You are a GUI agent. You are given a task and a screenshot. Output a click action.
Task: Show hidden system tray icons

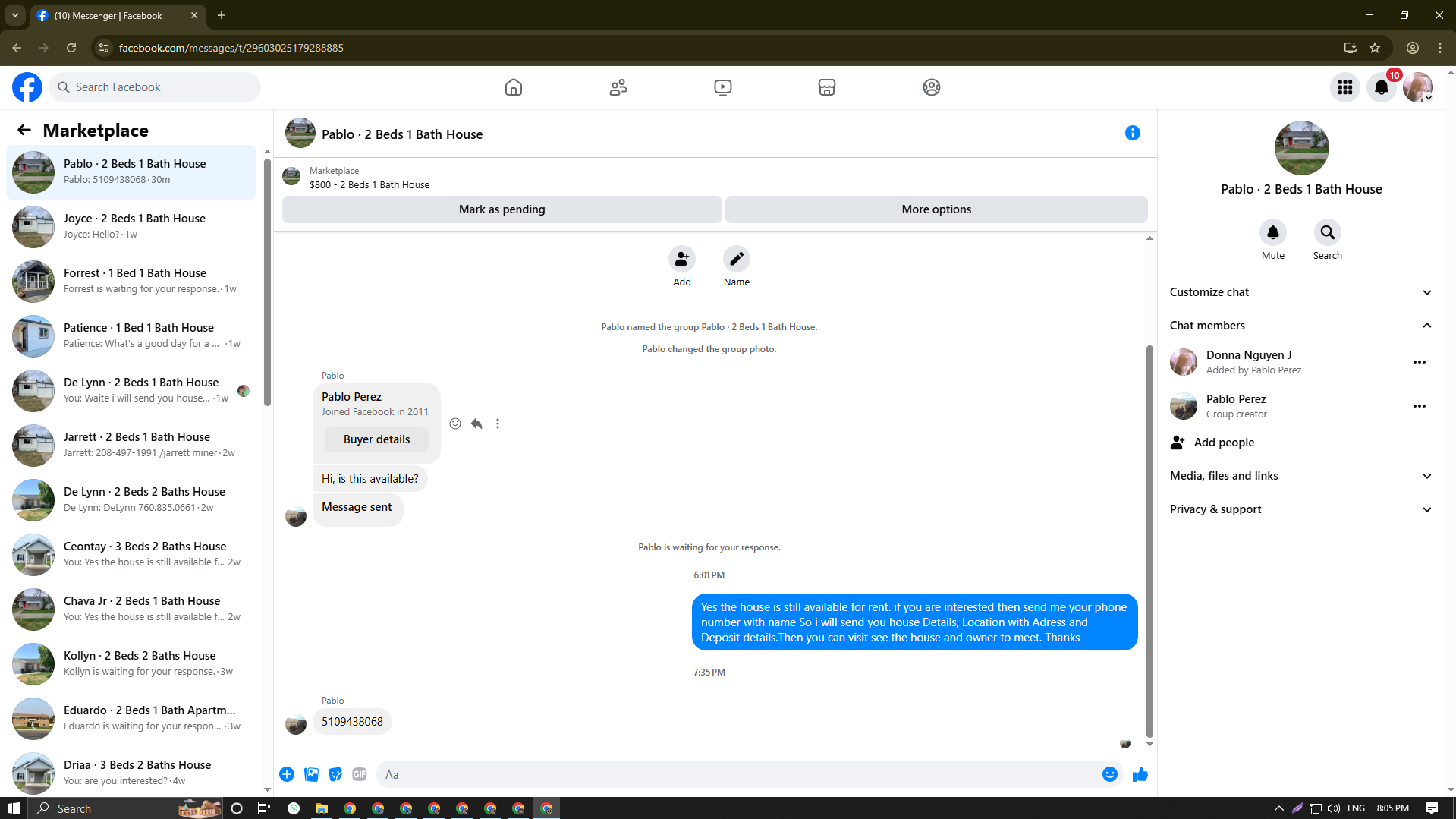pos(1278,808)
